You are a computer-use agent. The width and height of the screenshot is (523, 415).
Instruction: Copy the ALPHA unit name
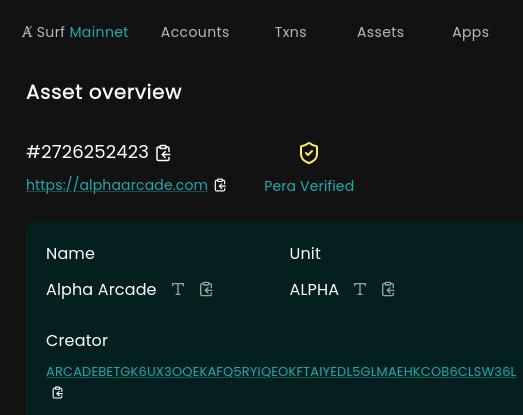[x=388, y=289]
